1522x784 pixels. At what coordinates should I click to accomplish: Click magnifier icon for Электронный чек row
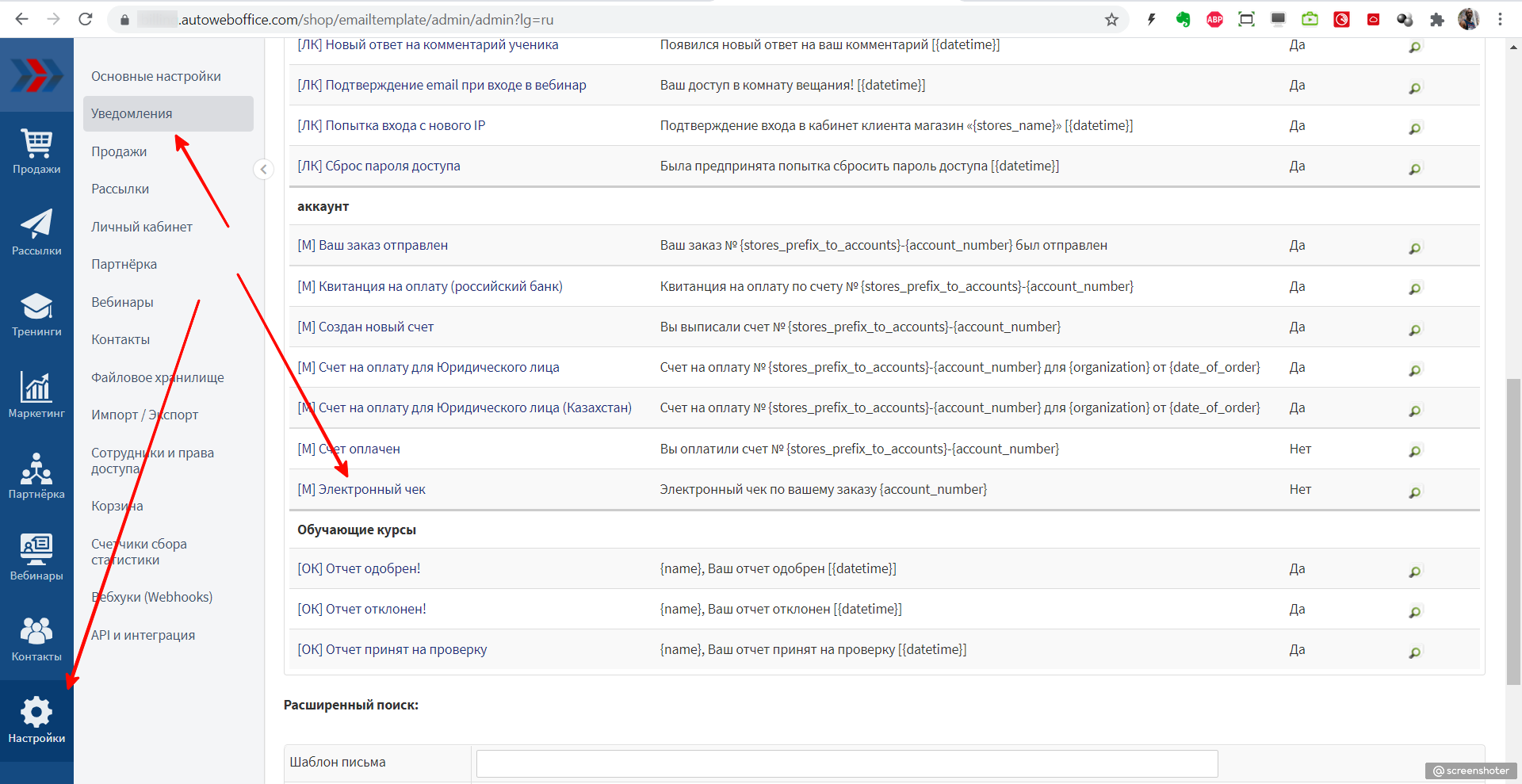point(1414,491)
